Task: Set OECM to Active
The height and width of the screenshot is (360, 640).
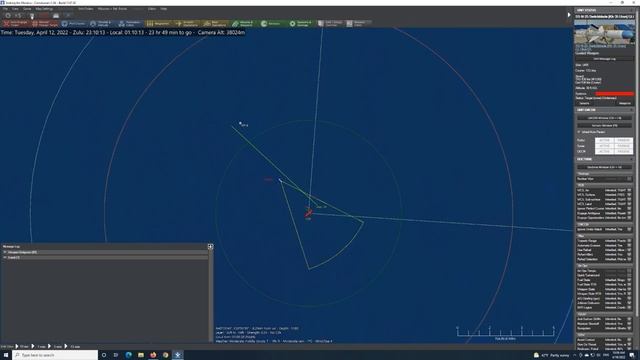Action: pyautogui.click(x=604, y=151)
